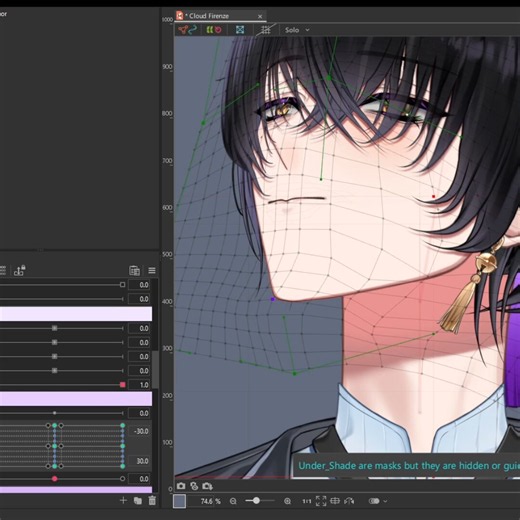Reset view to 1:1 scale
The width and height of the screenshot is (520, 520).
pos(307,501)
